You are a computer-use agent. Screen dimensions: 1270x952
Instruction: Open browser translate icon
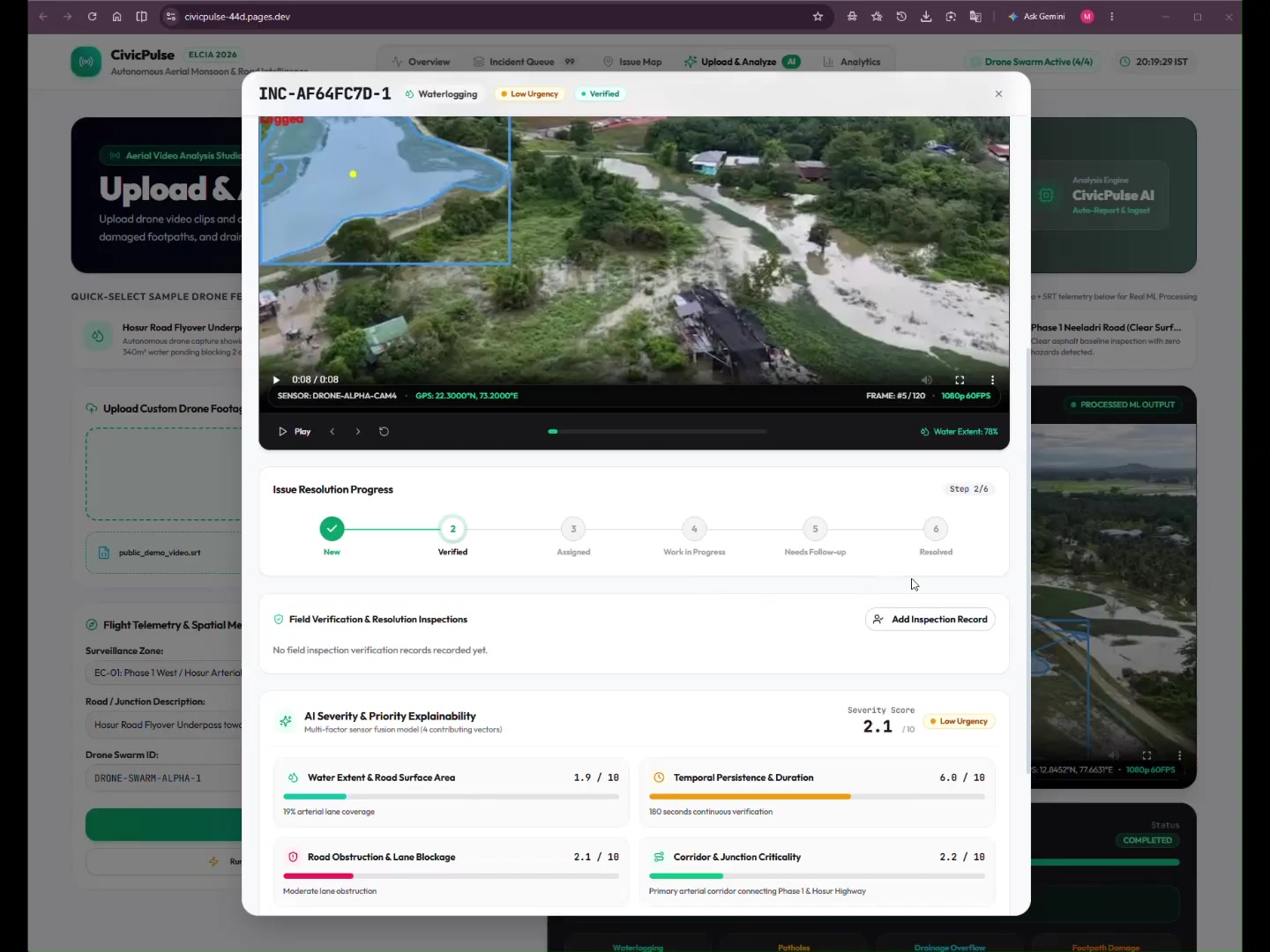click(975, 16)
